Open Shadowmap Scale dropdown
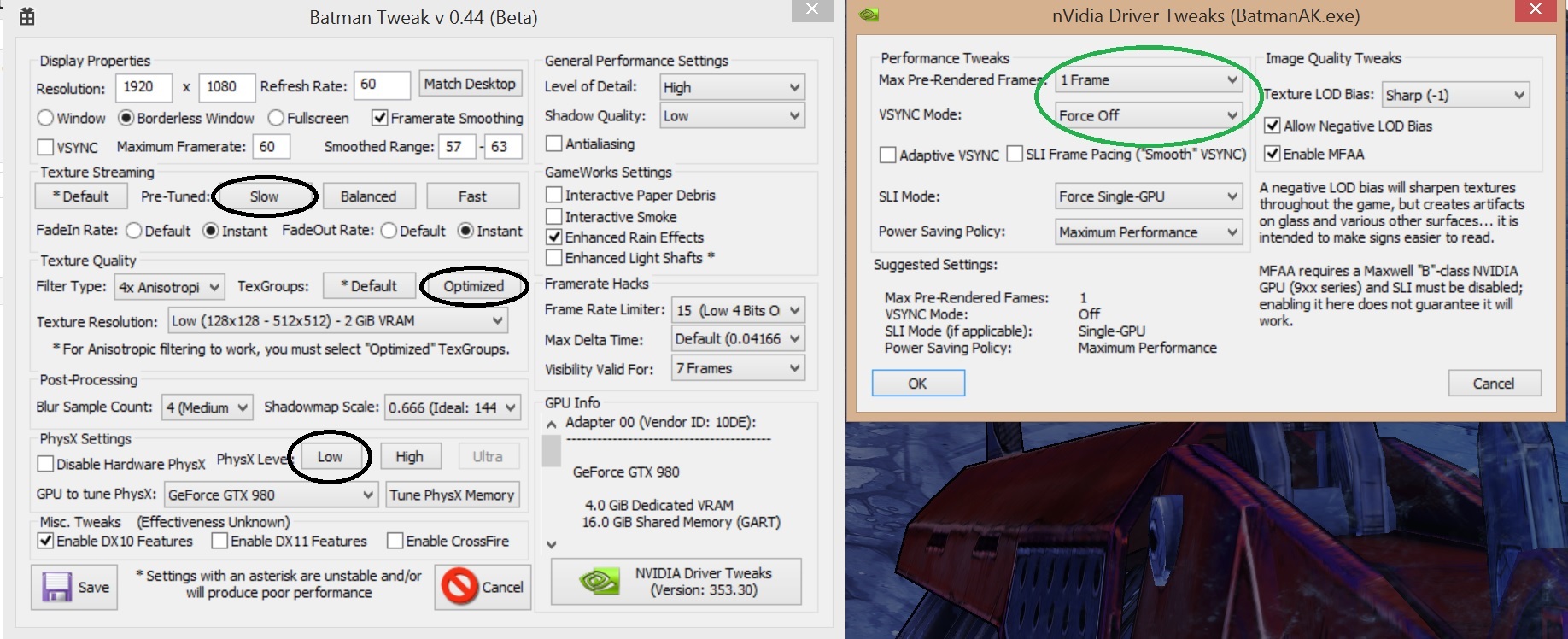 point(453,407)
